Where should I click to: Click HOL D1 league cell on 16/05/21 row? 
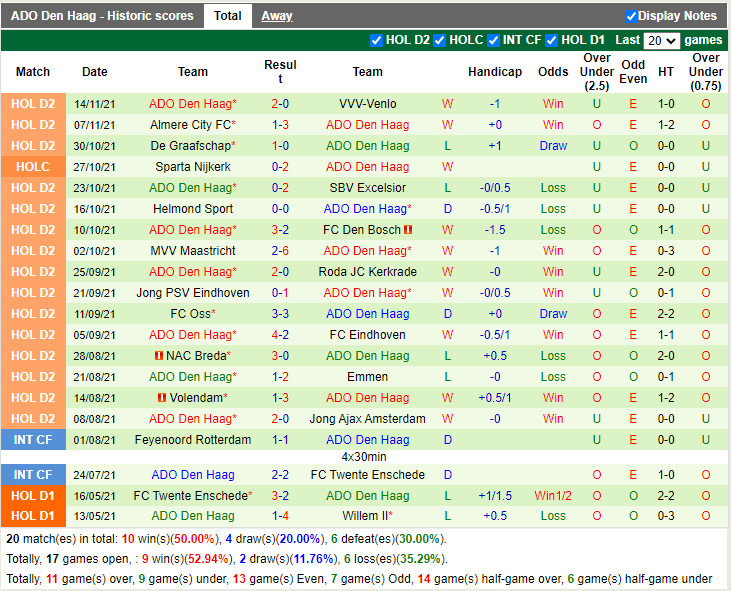click(33, 495)
